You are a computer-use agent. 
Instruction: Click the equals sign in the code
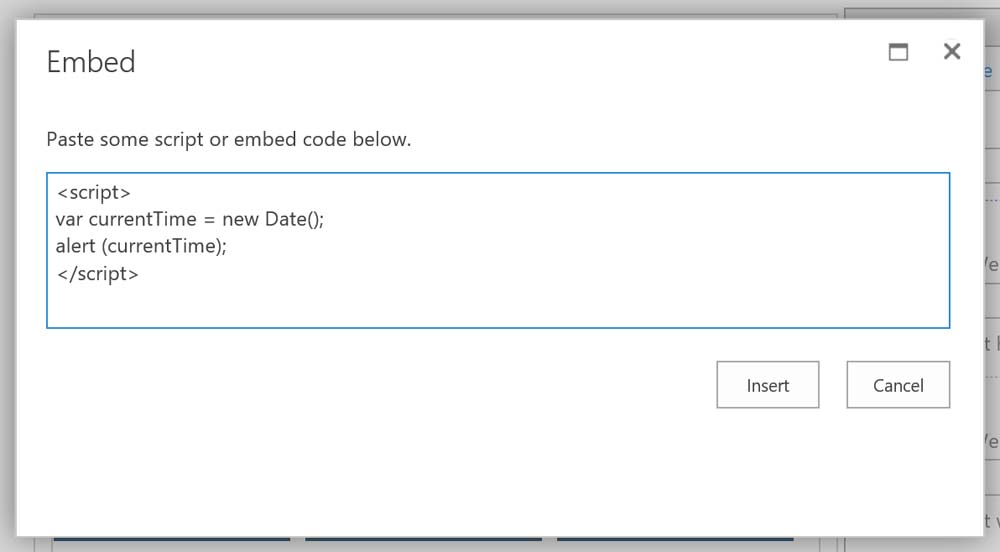[x=209, y=220]
